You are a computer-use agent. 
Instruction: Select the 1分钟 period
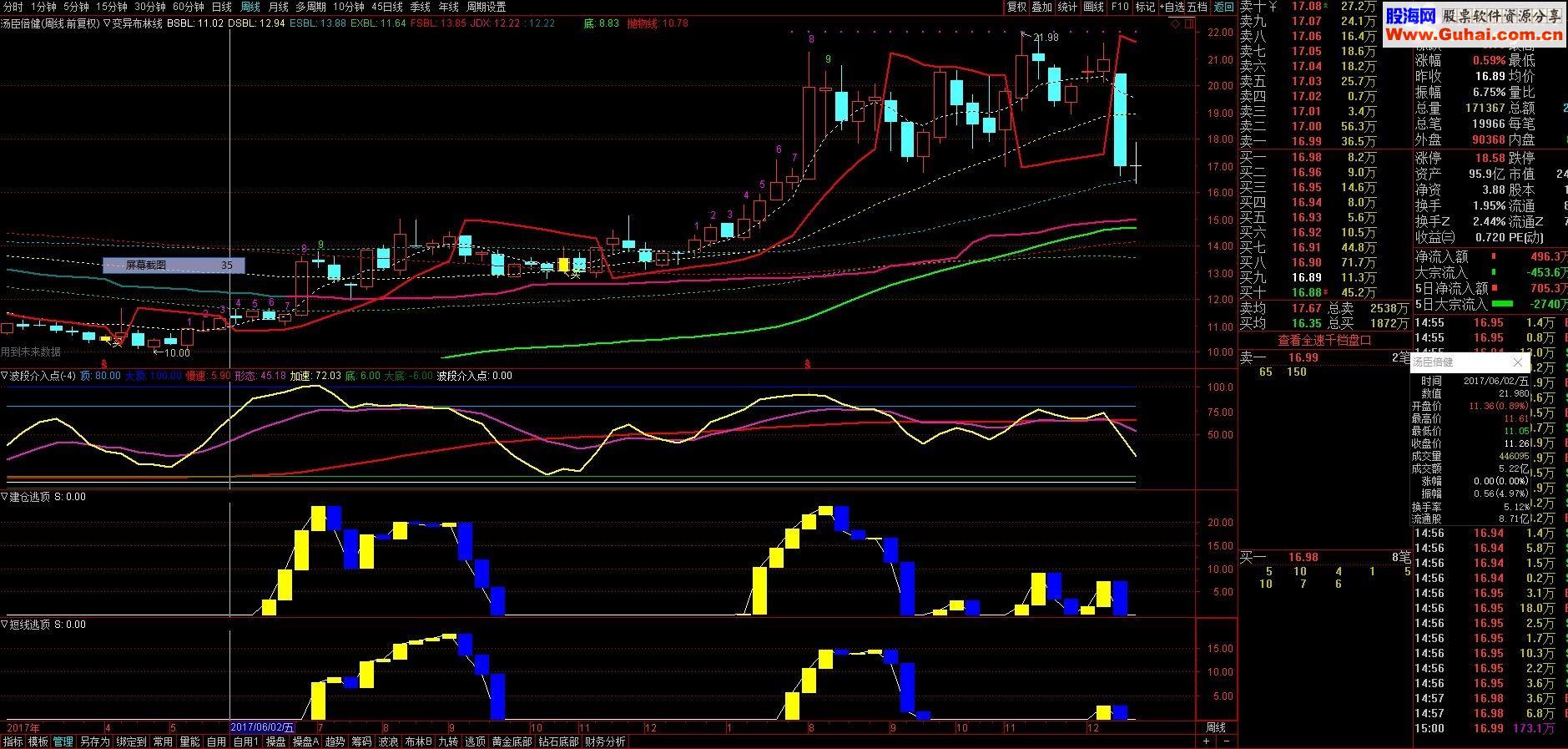[x=43, y=7]
